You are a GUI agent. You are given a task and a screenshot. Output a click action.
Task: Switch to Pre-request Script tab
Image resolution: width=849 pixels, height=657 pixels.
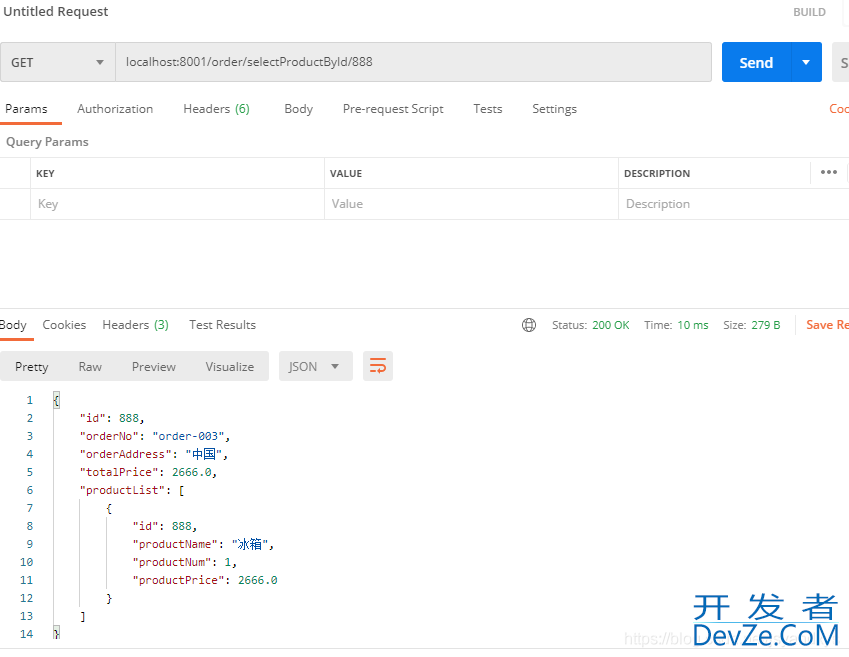point(393,109)
